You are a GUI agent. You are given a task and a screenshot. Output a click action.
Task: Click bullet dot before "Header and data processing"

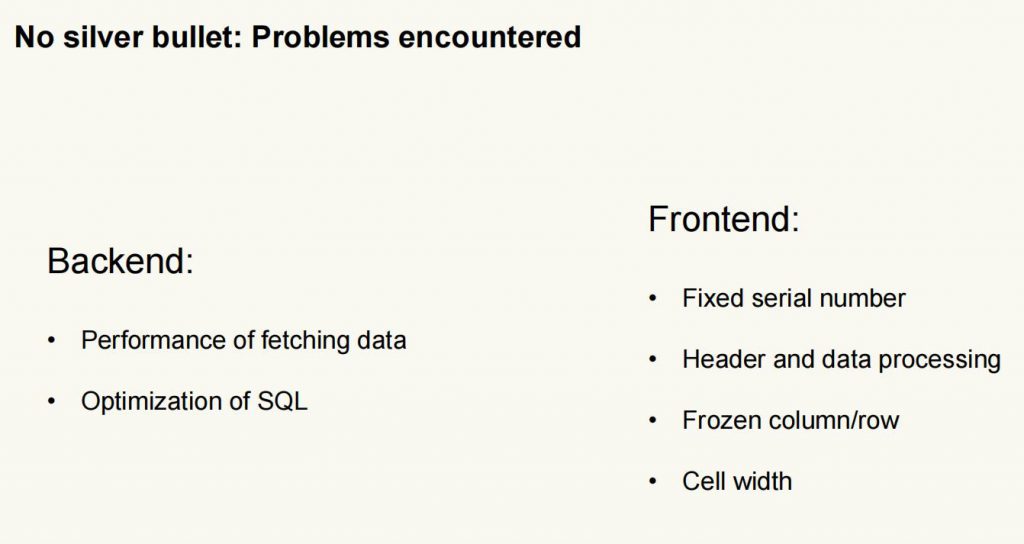pyautogui.click(x=652, y=359)
